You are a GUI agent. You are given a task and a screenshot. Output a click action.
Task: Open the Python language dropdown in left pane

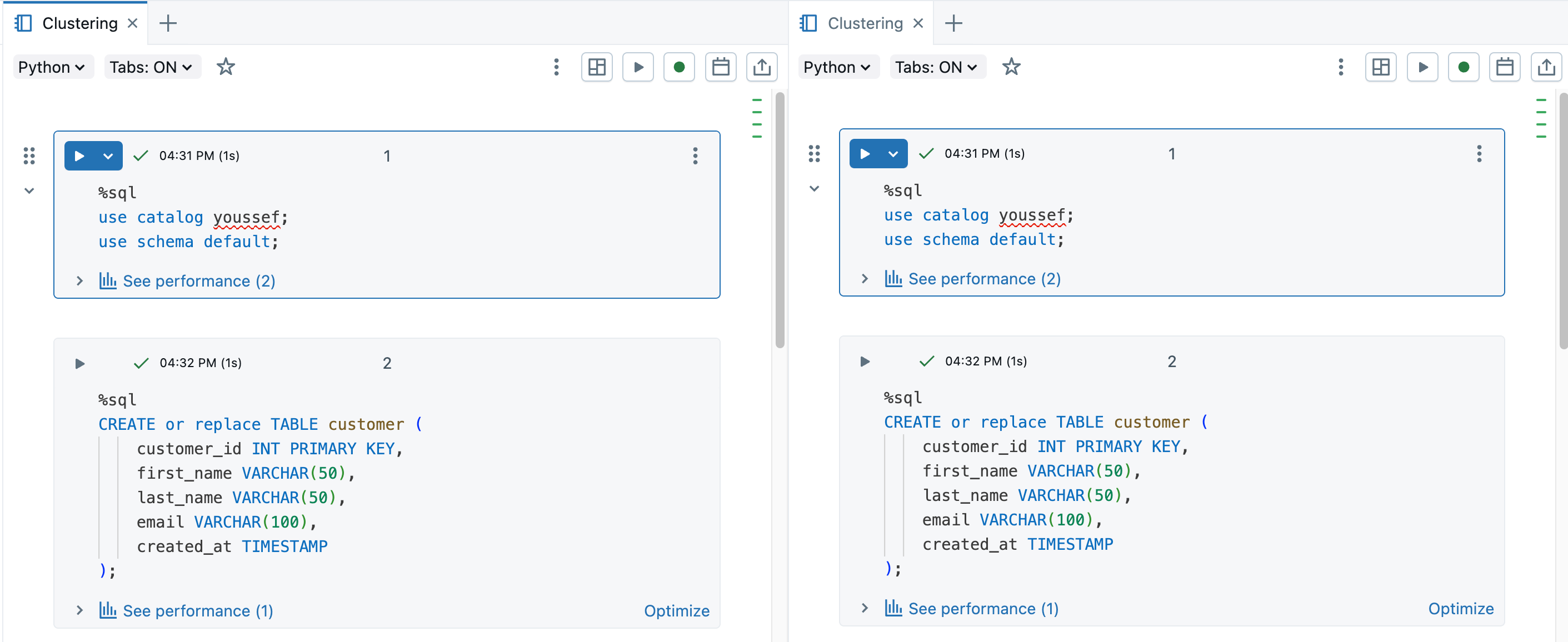pos(52,66)
